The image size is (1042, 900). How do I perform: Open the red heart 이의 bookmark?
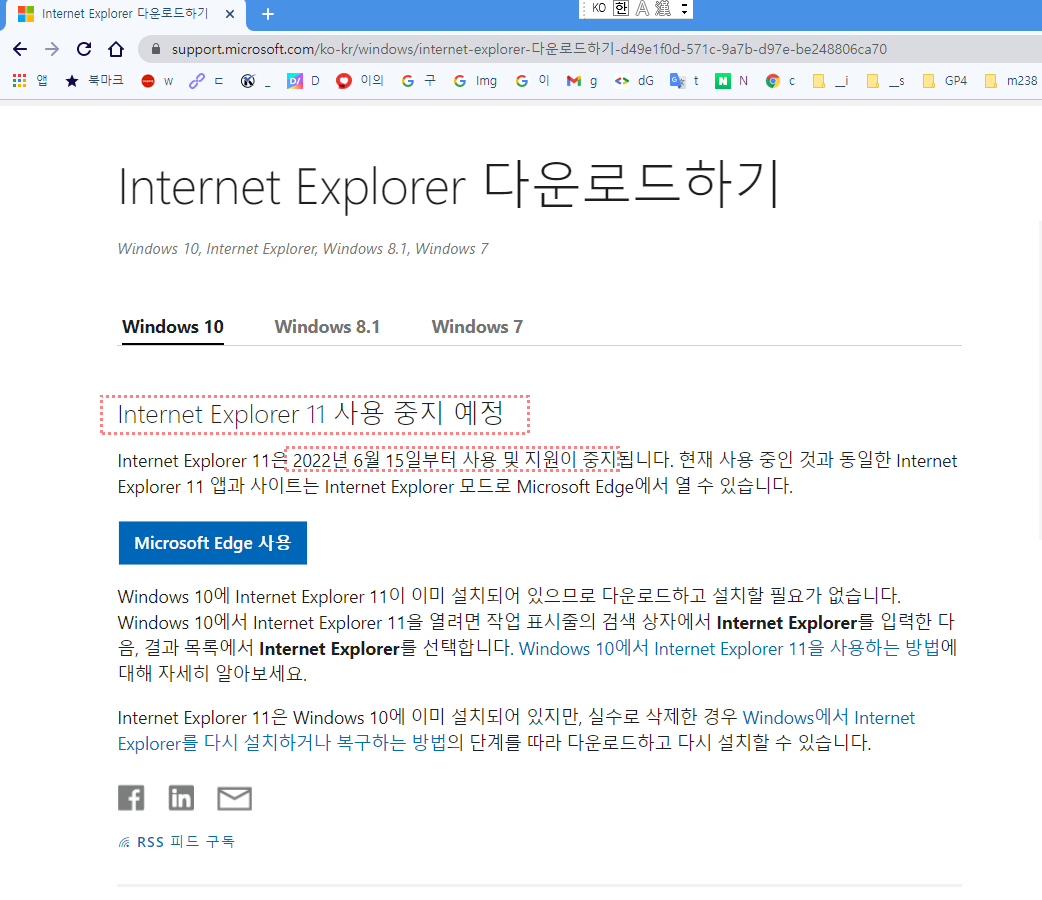(360, 80)
